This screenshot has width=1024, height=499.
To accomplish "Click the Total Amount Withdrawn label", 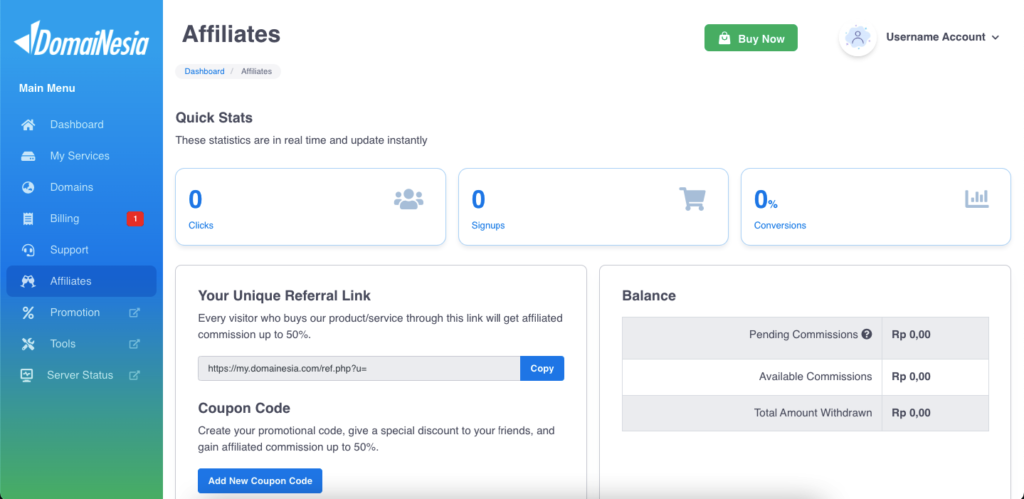I will point(813,413).
